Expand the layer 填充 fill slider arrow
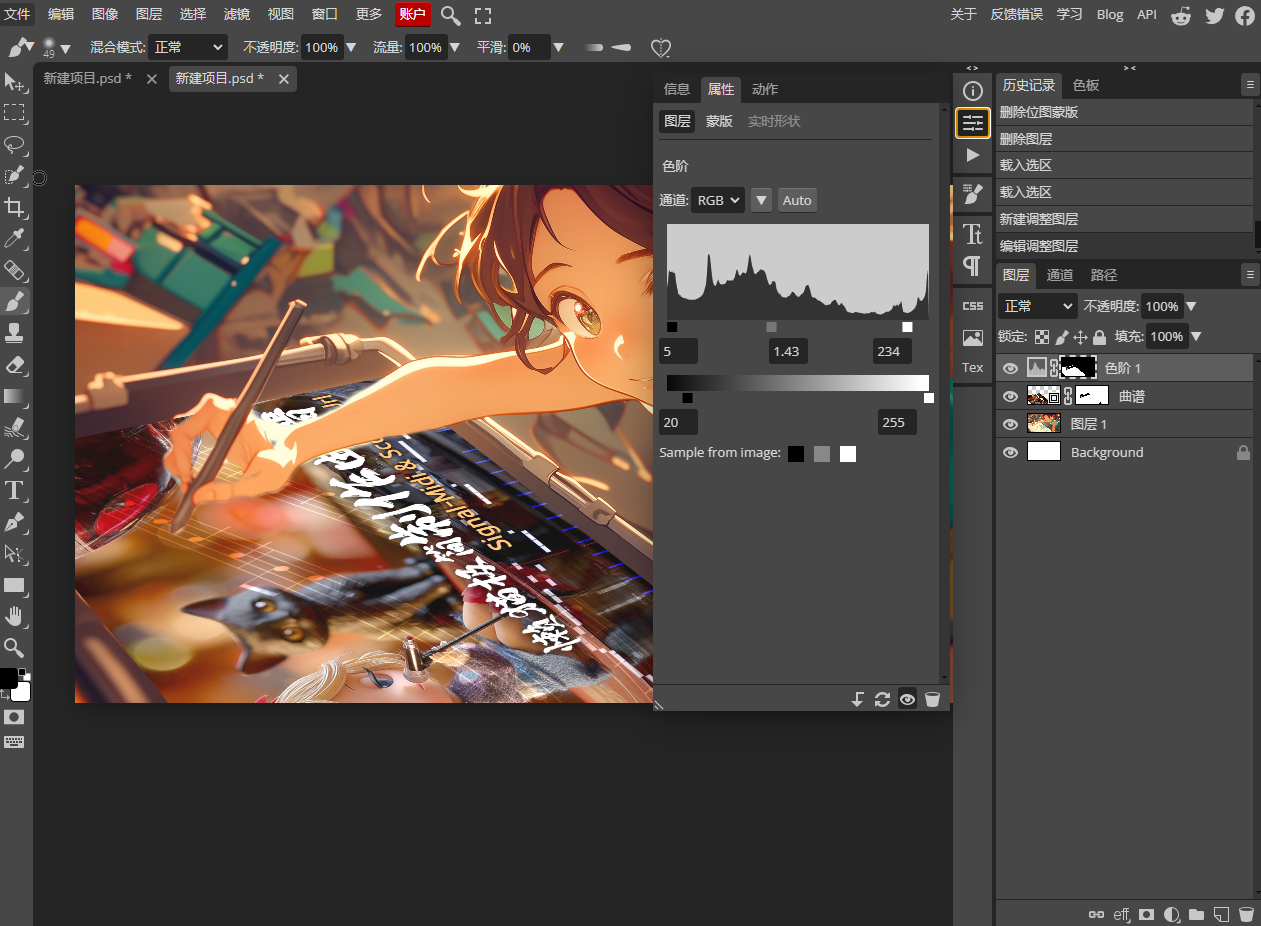This screenshot has height=926, width=1261. pyautogui.click(x=1196, y=336)
